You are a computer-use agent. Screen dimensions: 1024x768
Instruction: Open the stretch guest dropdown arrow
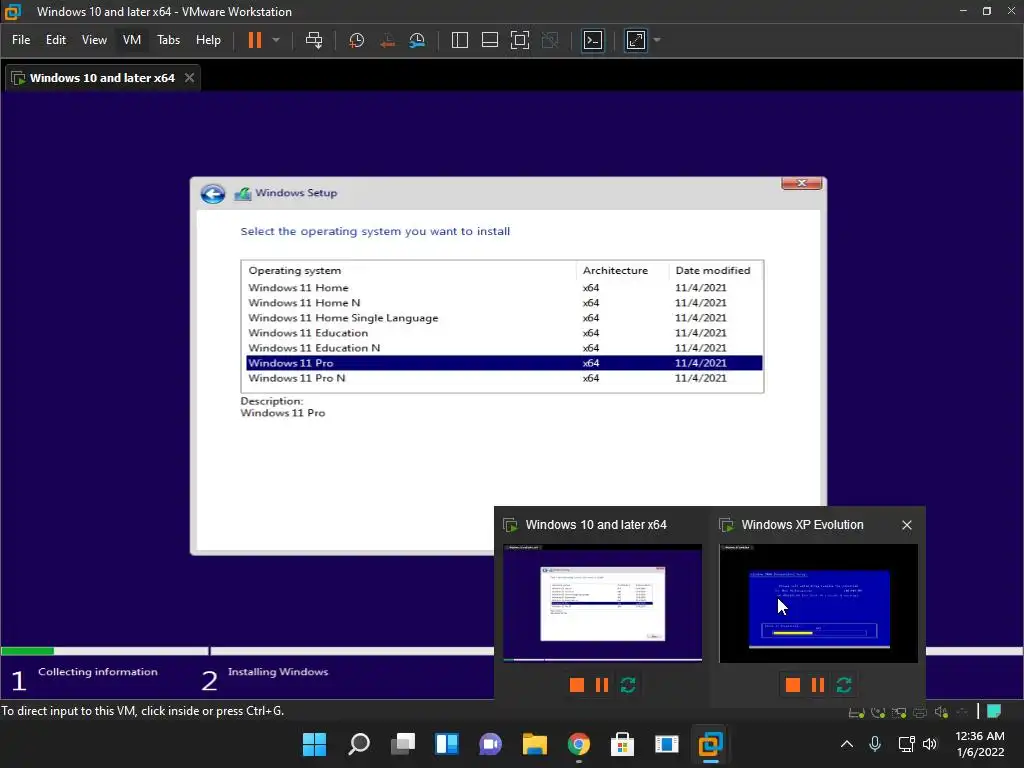(657, 40)
